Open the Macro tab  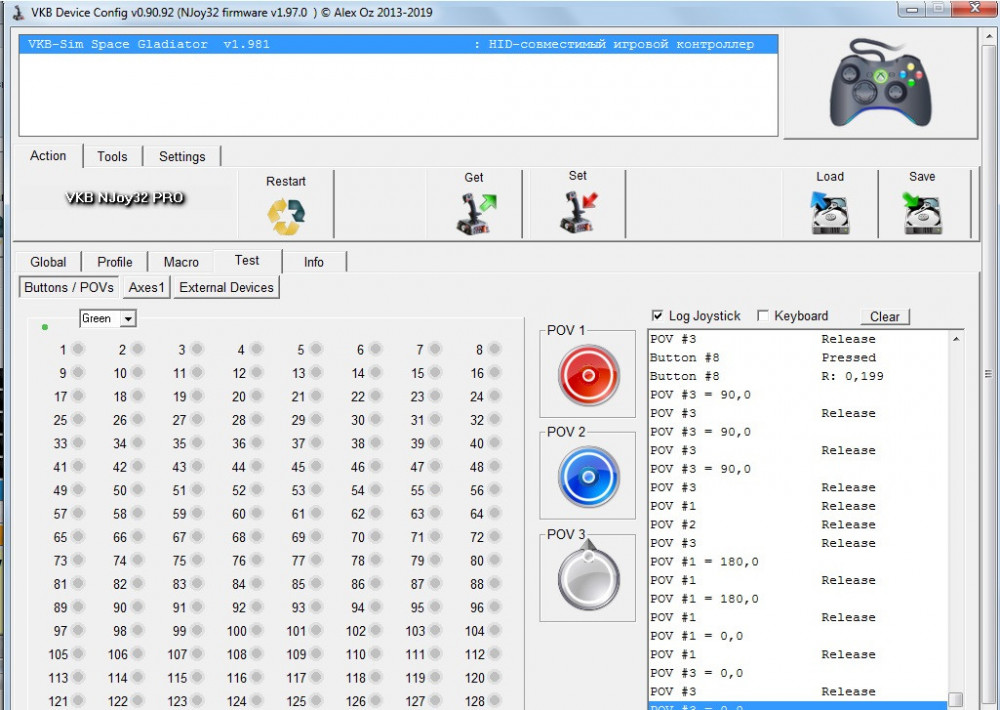coord(181,262)
